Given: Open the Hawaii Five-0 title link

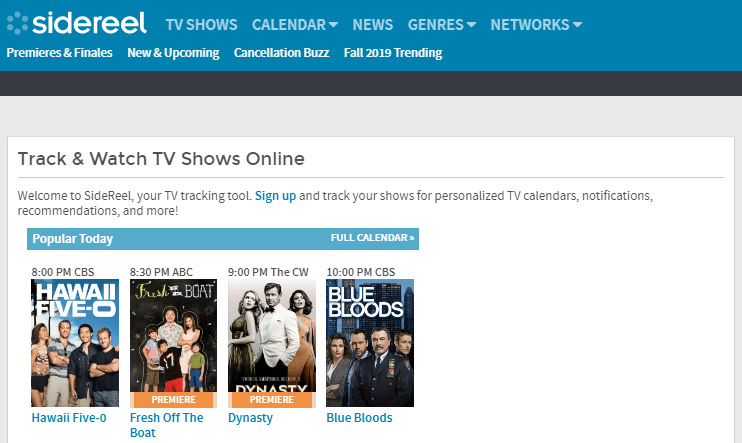Looking at the screenshot, I should 69,418.
